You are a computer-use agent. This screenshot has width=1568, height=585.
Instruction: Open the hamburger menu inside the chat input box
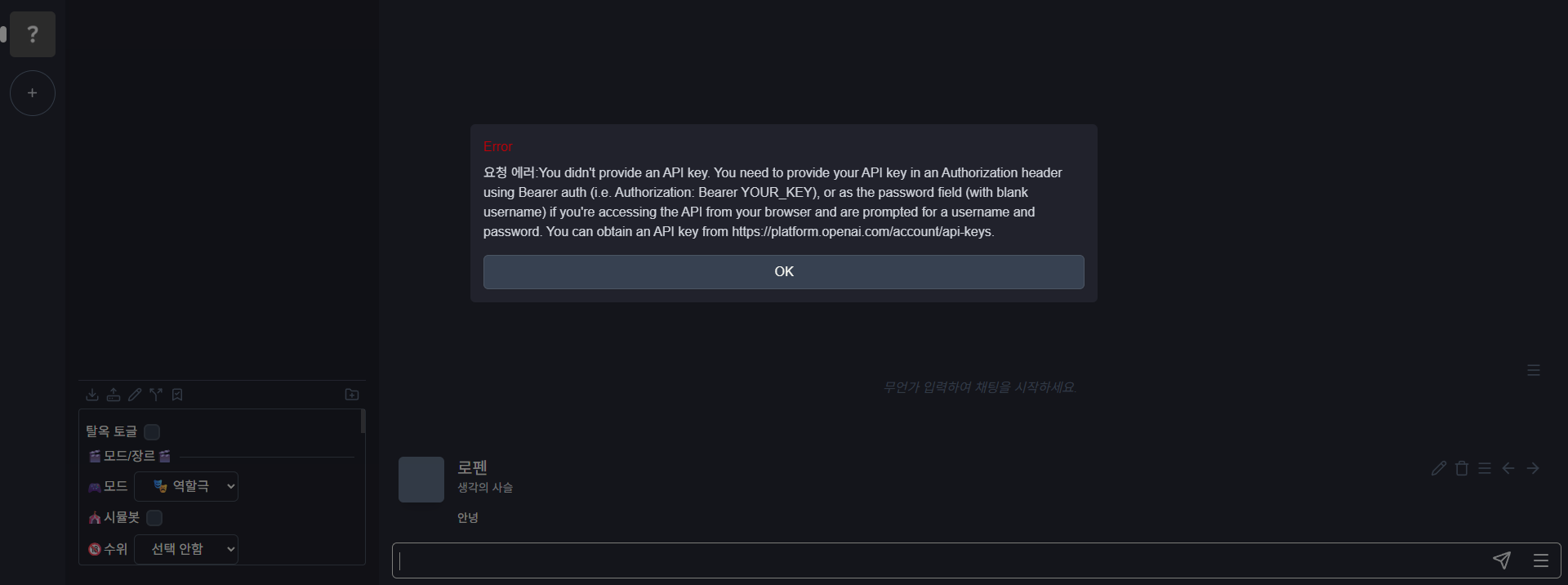(x=1541, y=560)
